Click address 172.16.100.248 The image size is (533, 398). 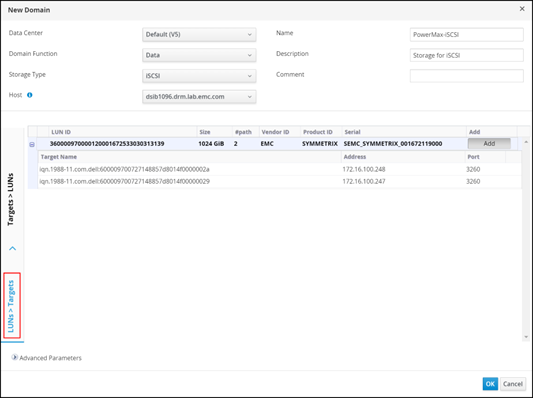point(364,169)
